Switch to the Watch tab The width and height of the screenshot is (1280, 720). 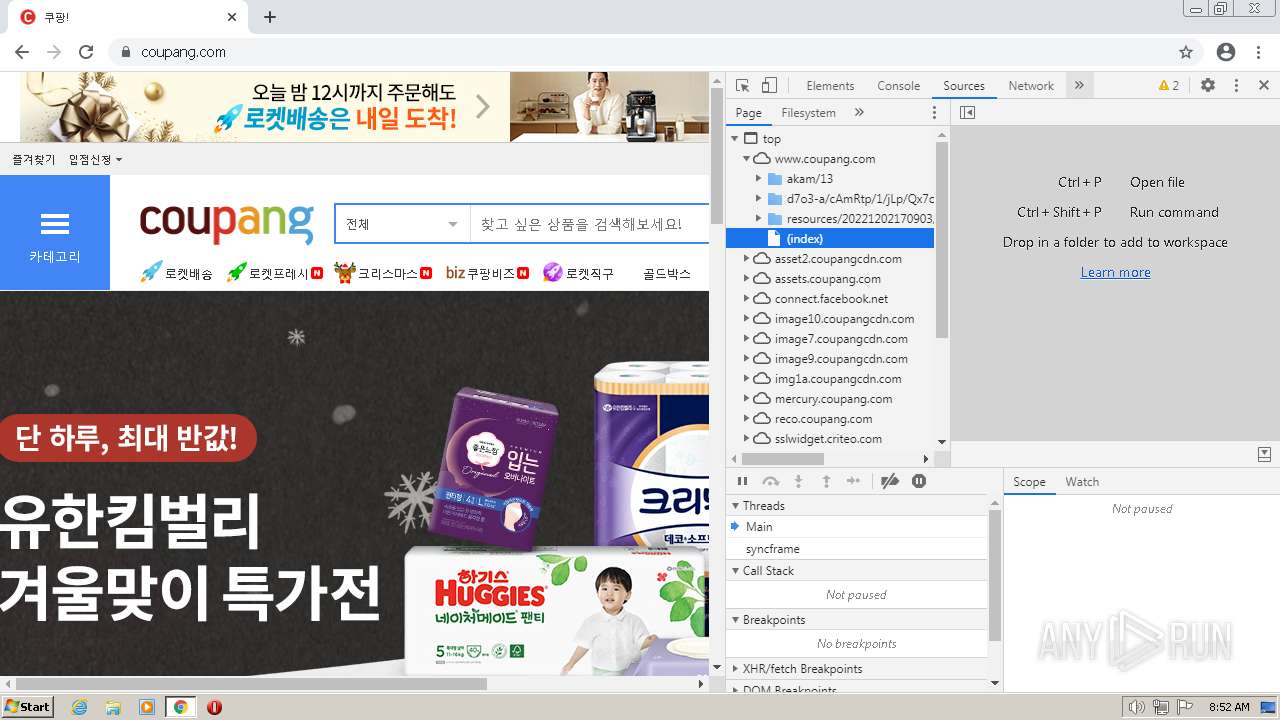click(x=1082, y=482)
